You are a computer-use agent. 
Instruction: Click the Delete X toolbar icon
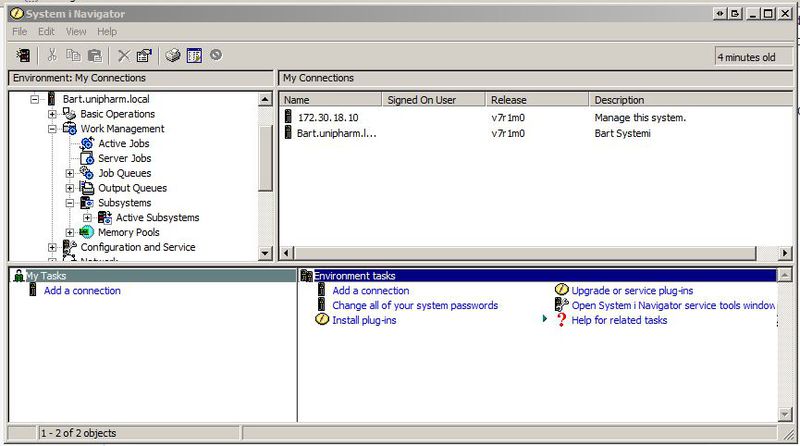pyautogui.click(x=124, y=55)
